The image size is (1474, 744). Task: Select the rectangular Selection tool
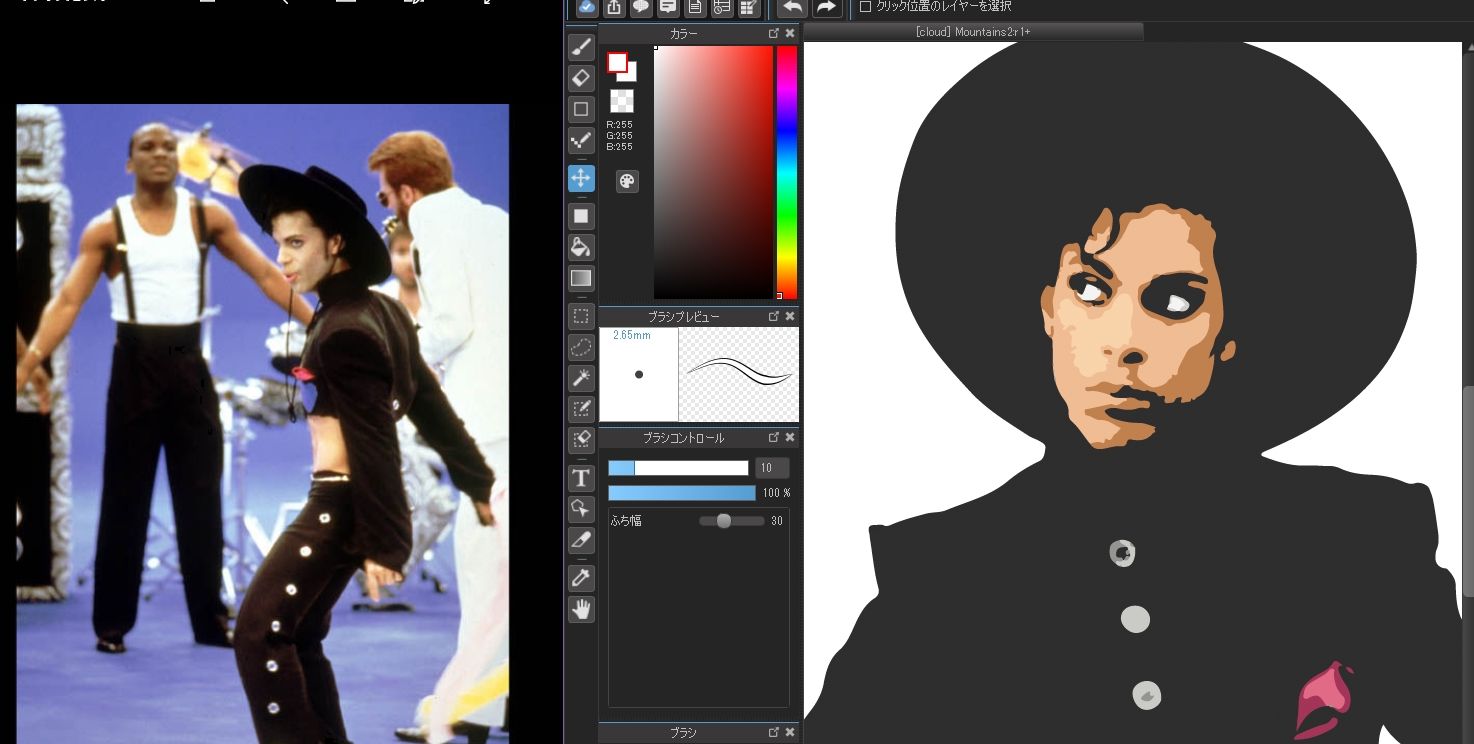click(581, 316)
